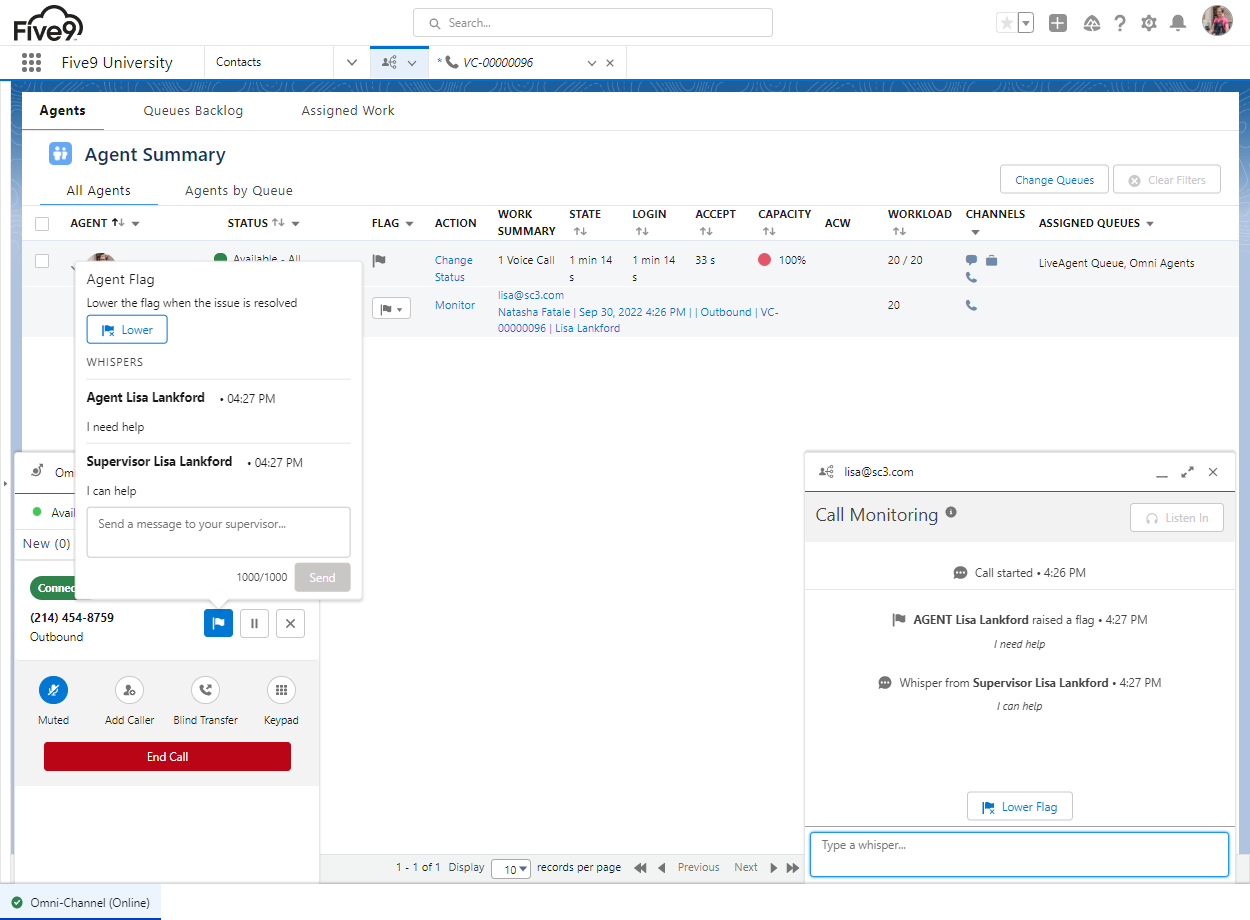Image resolution: width=1250 pixels, height=920 pixels.
Task: Click the Monitor action link
Action: pyautogui.click(x=455, y=305)
